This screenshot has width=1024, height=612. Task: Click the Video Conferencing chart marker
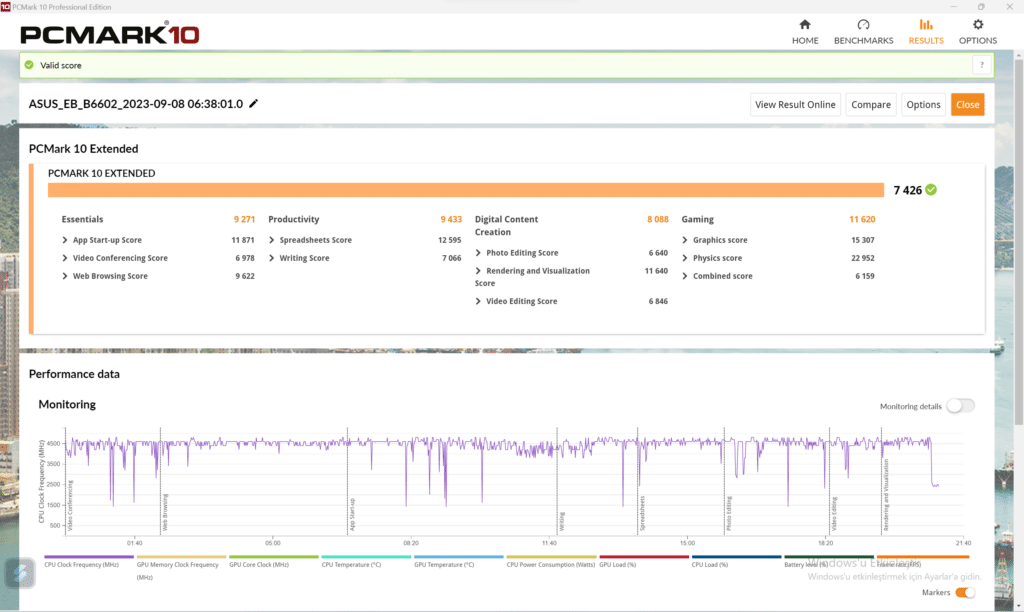click(x=71, y=506)
